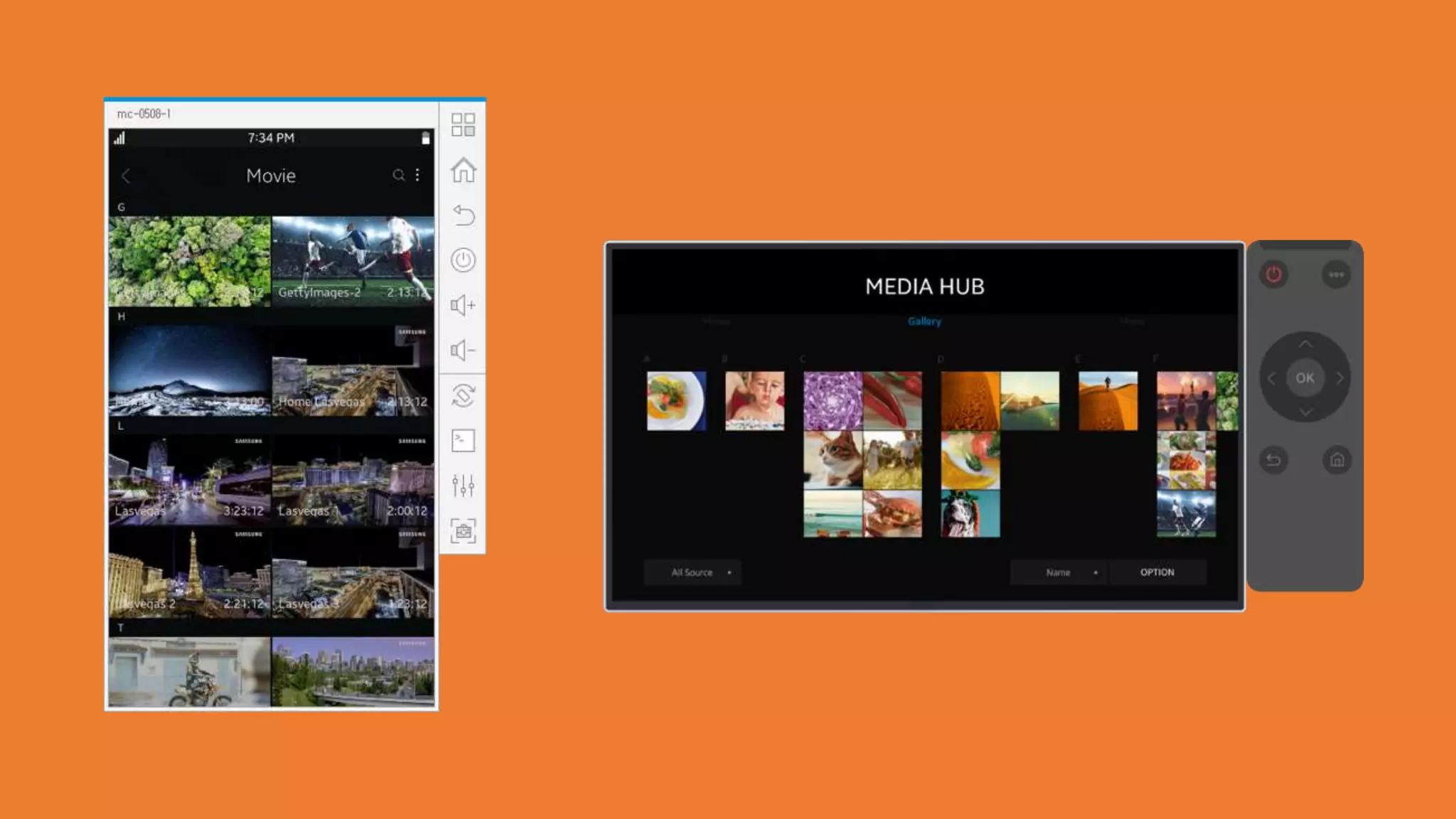Click the OPTION button in Media Hub

(1157, 572)
